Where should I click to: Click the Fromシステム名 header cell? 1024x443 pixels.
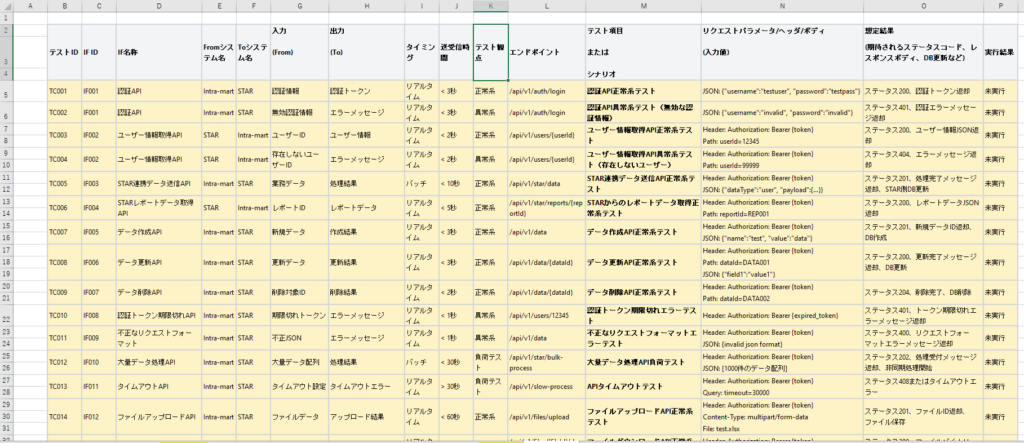[x=219, y=52]
